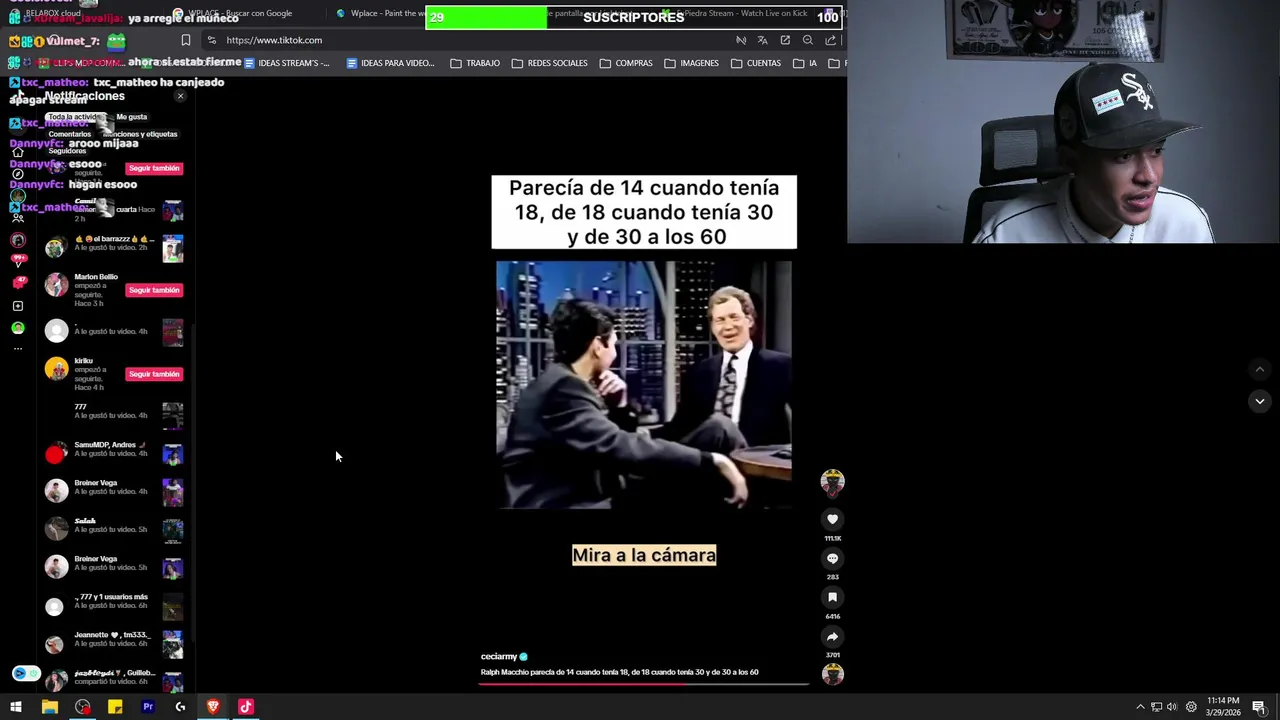
Task: Open messages icon with 47 badge
Action: (17, 283)
